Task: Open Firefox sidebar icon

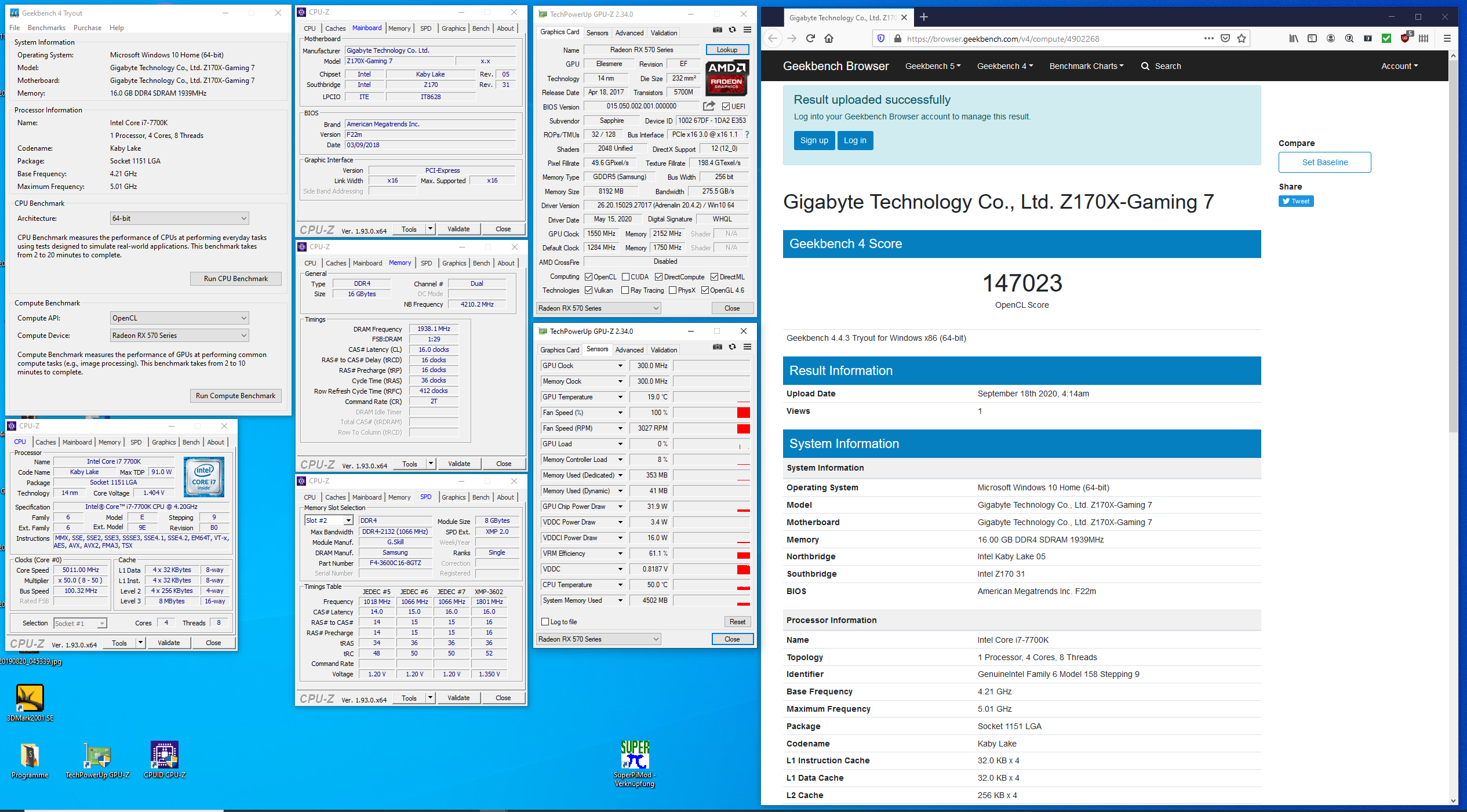Action: coord(1312,39)
